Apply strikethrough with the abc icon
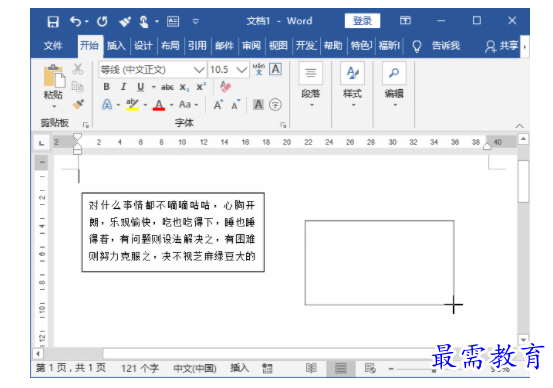Viewport: 553px width, 388px height. click(x=167, y=87)
